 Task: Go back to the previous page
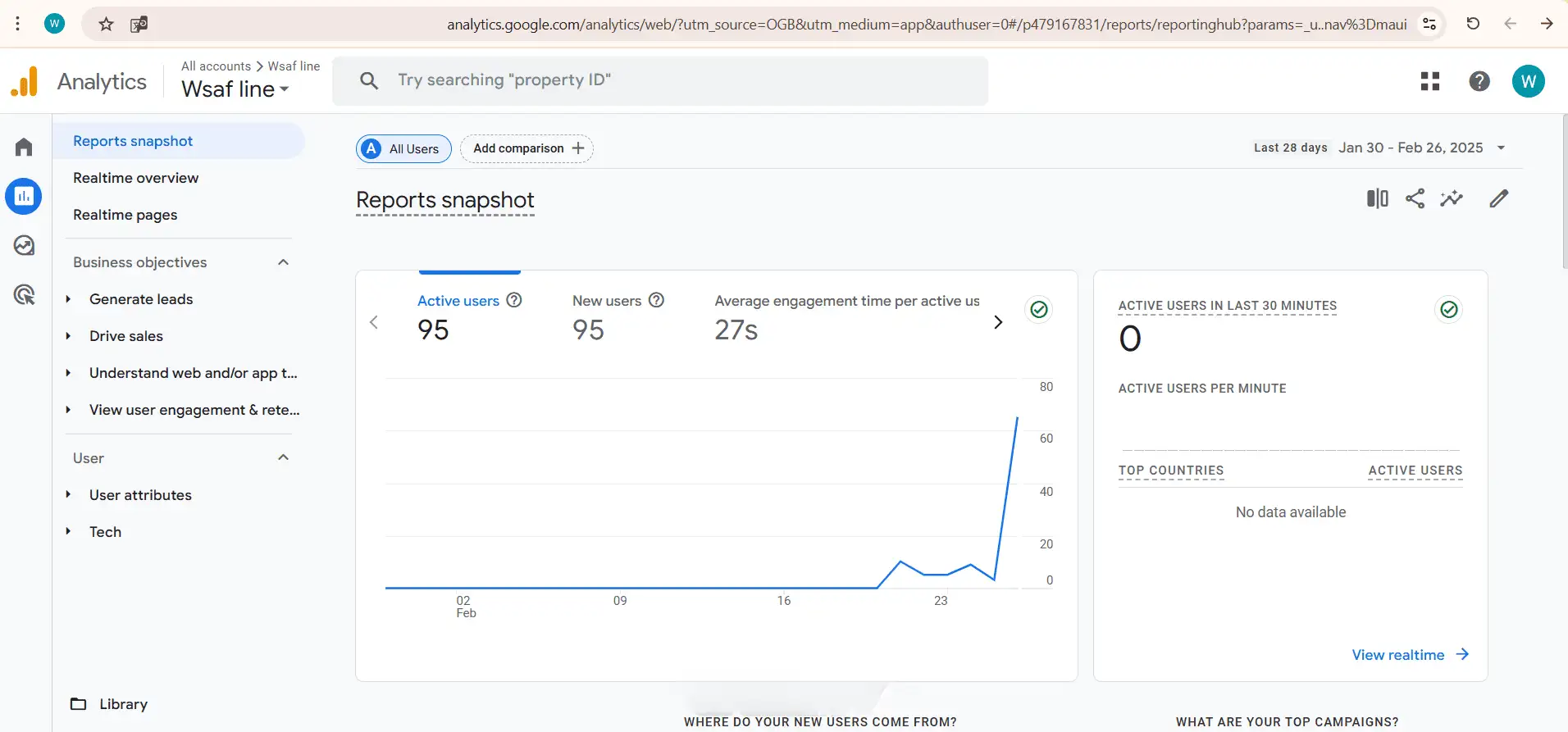tap(1510, 24)
